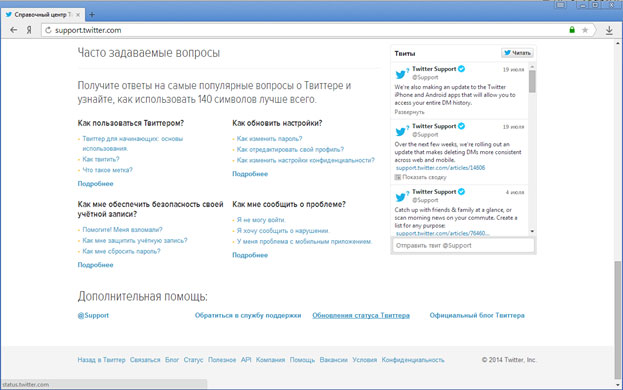Click Обратиться в службу поддержки link
Viewport: 623px width, 390px height.
tap(248, 315)
